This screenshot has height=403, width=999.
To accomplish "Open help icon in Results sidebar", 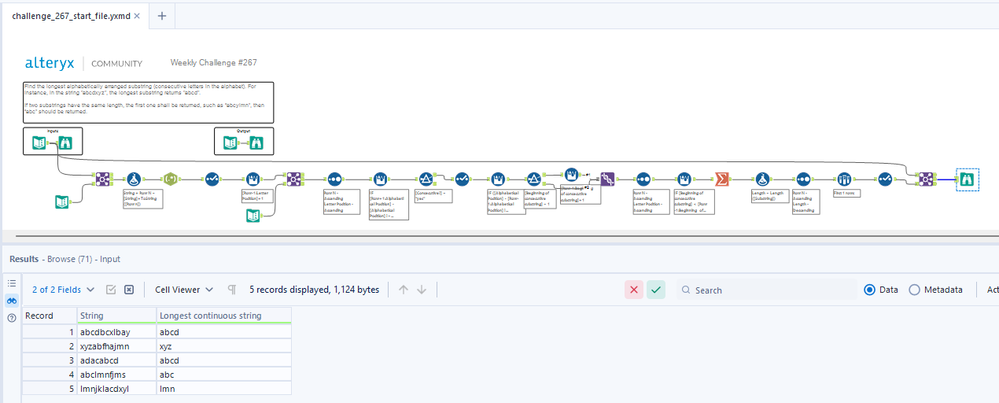I will tap(11, 318).
